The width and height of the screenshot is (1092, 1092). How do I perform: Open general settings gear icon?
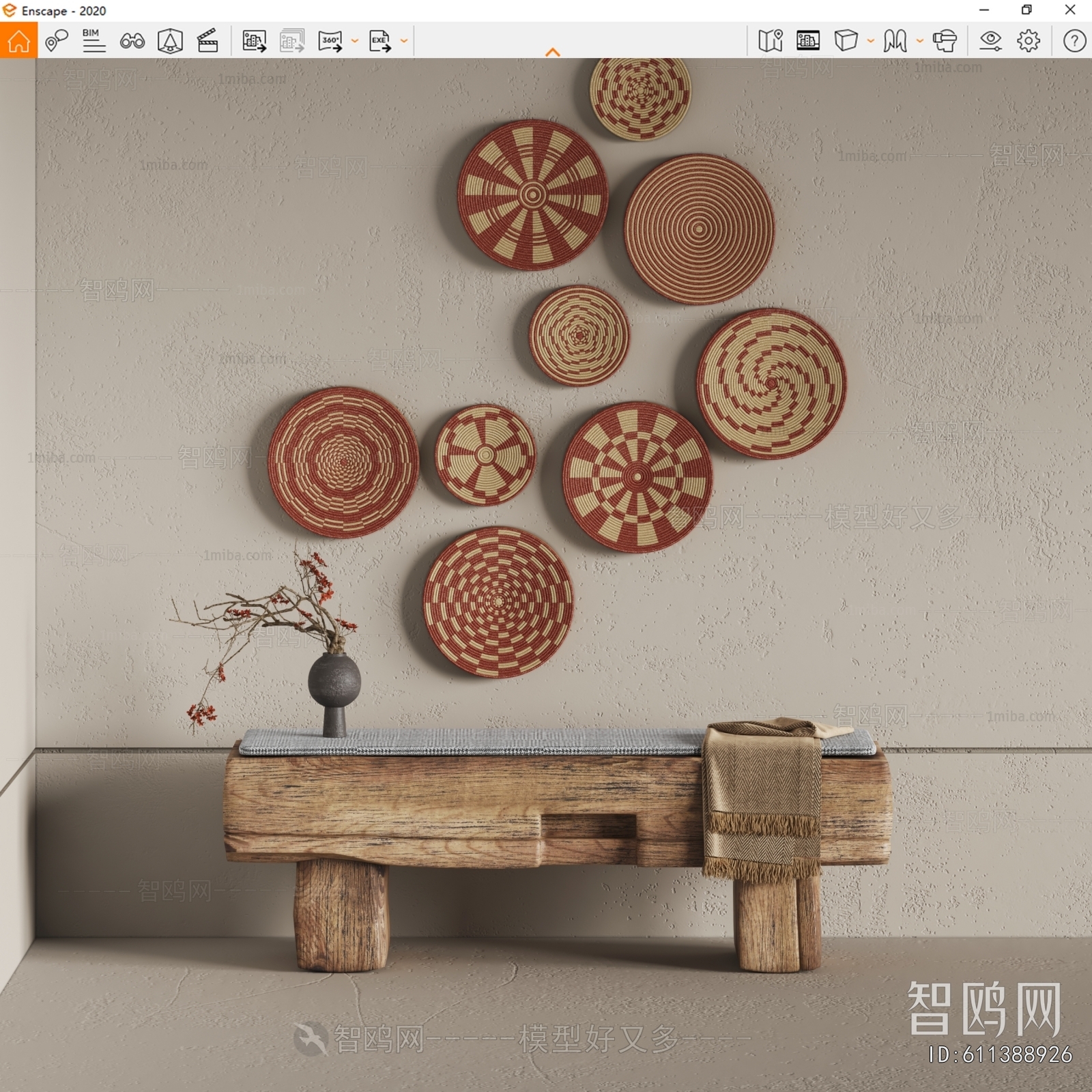(1029, 41)
